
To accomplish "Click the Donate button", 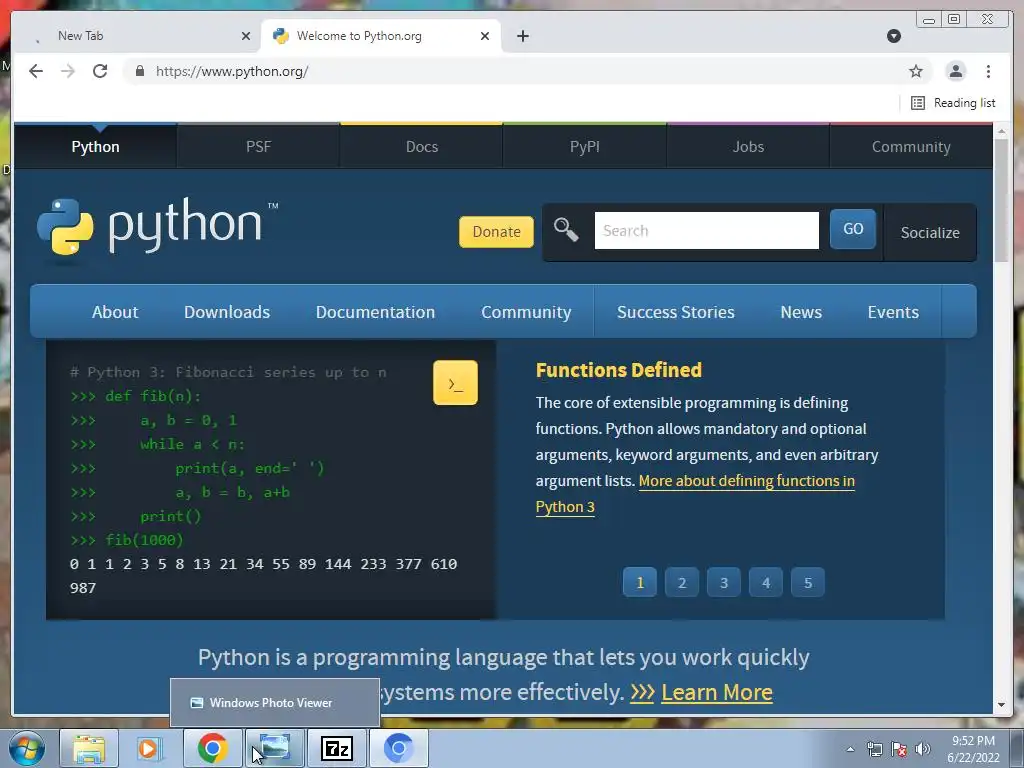I will [x=496, y=232].
